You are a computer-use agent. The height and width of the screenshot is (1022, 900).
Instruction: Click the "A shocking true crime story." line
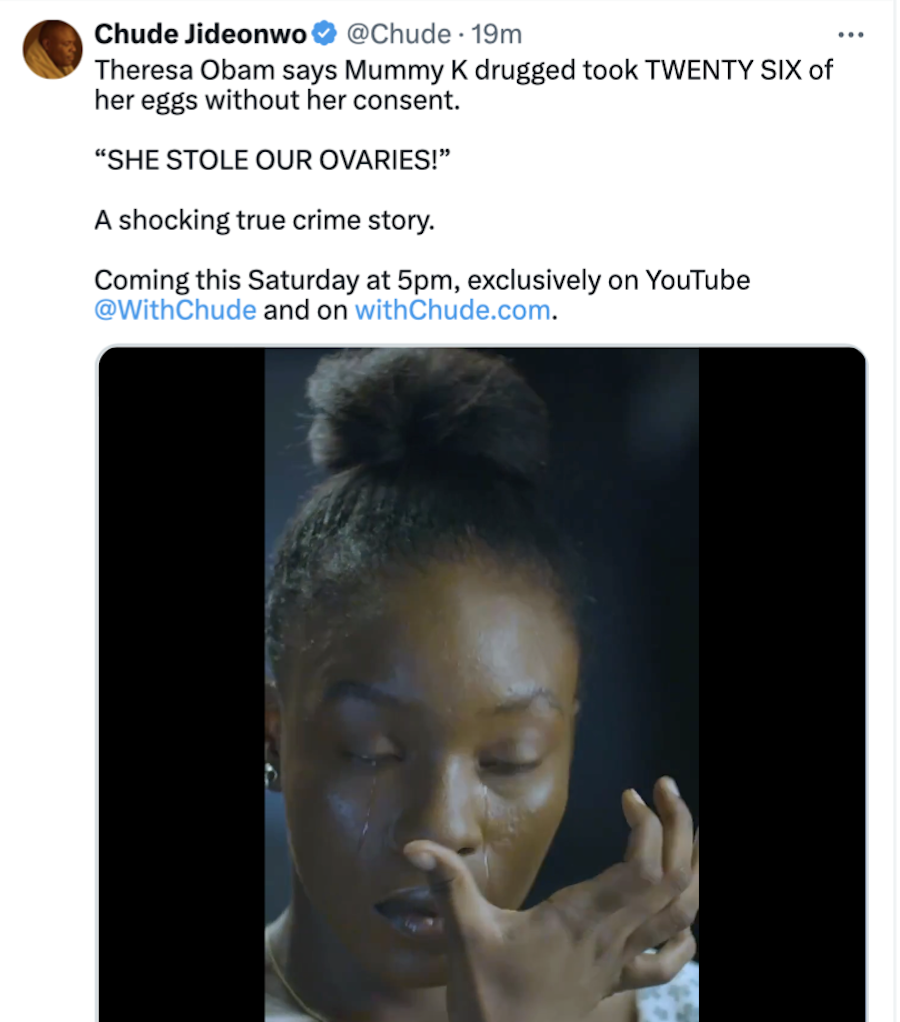(264, 220)
